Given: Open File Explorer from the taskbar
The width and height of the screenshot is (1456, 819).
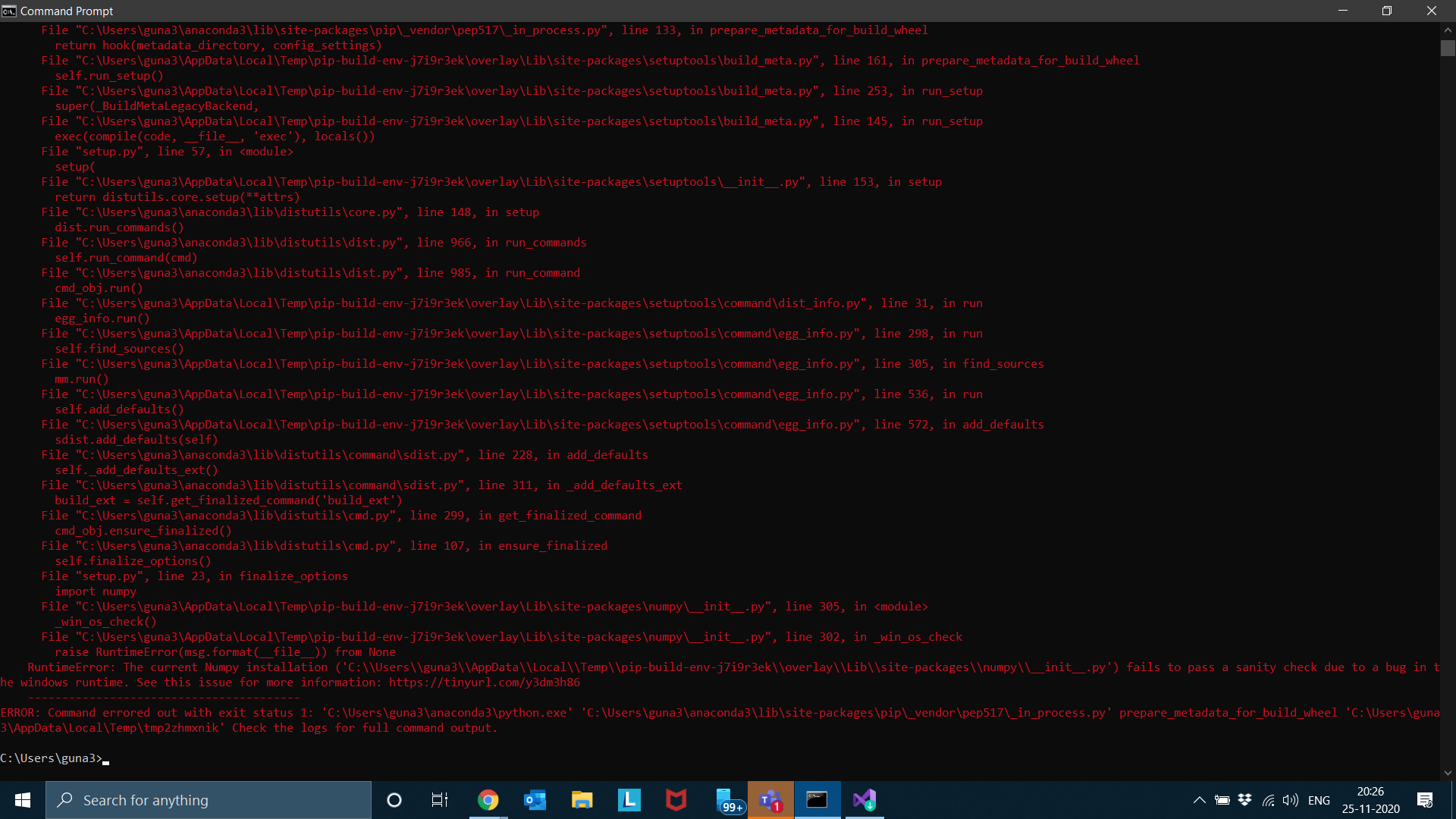Looking at the screenshot, I should coord(582,800).
